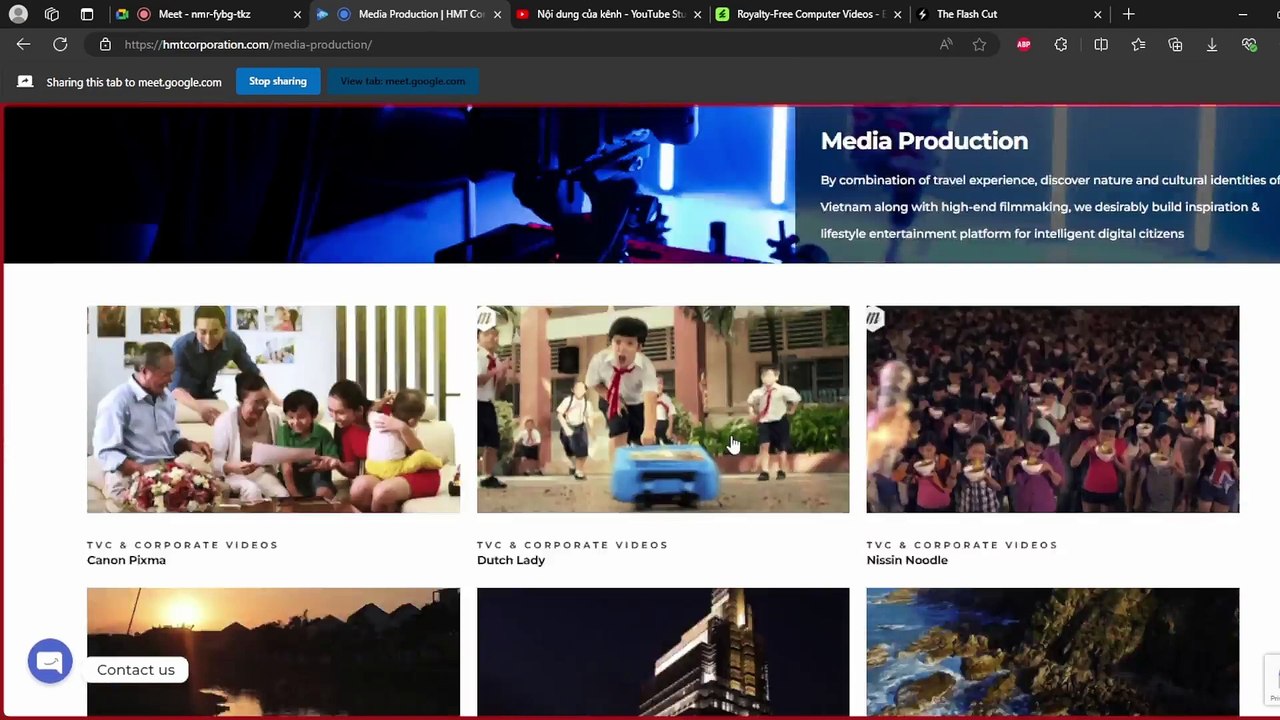
Task: Close the YouTube Studio tab
Action: [697, 14]
